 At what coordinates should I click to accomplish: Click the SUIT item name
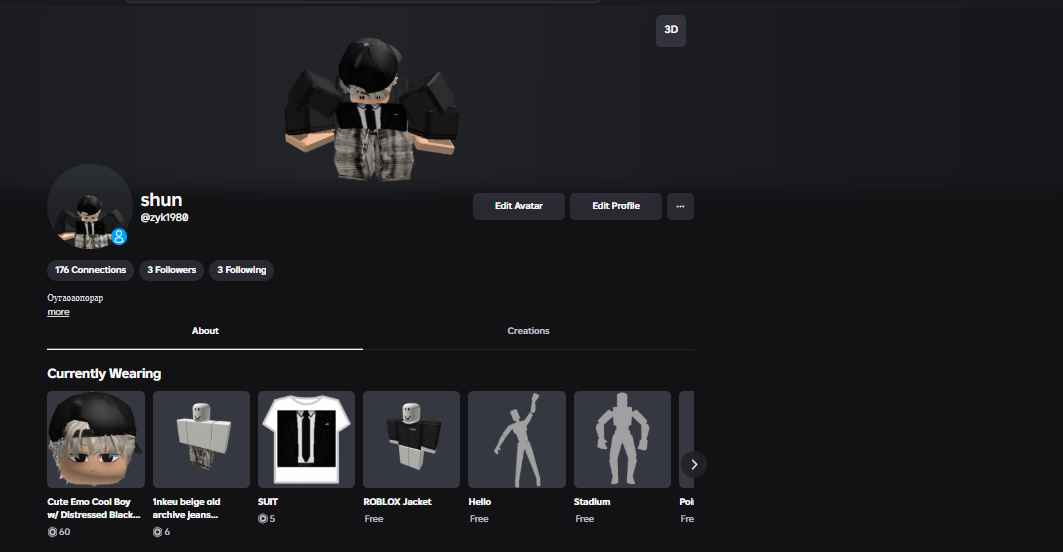click(x=268, y=502)
